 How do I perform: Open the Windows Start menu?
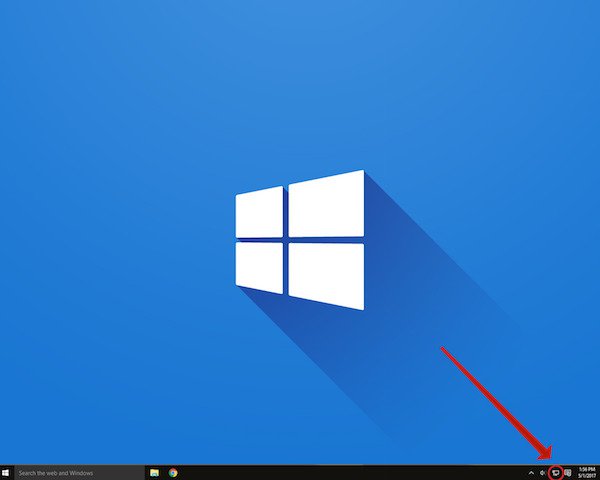[x=5, y=473]
